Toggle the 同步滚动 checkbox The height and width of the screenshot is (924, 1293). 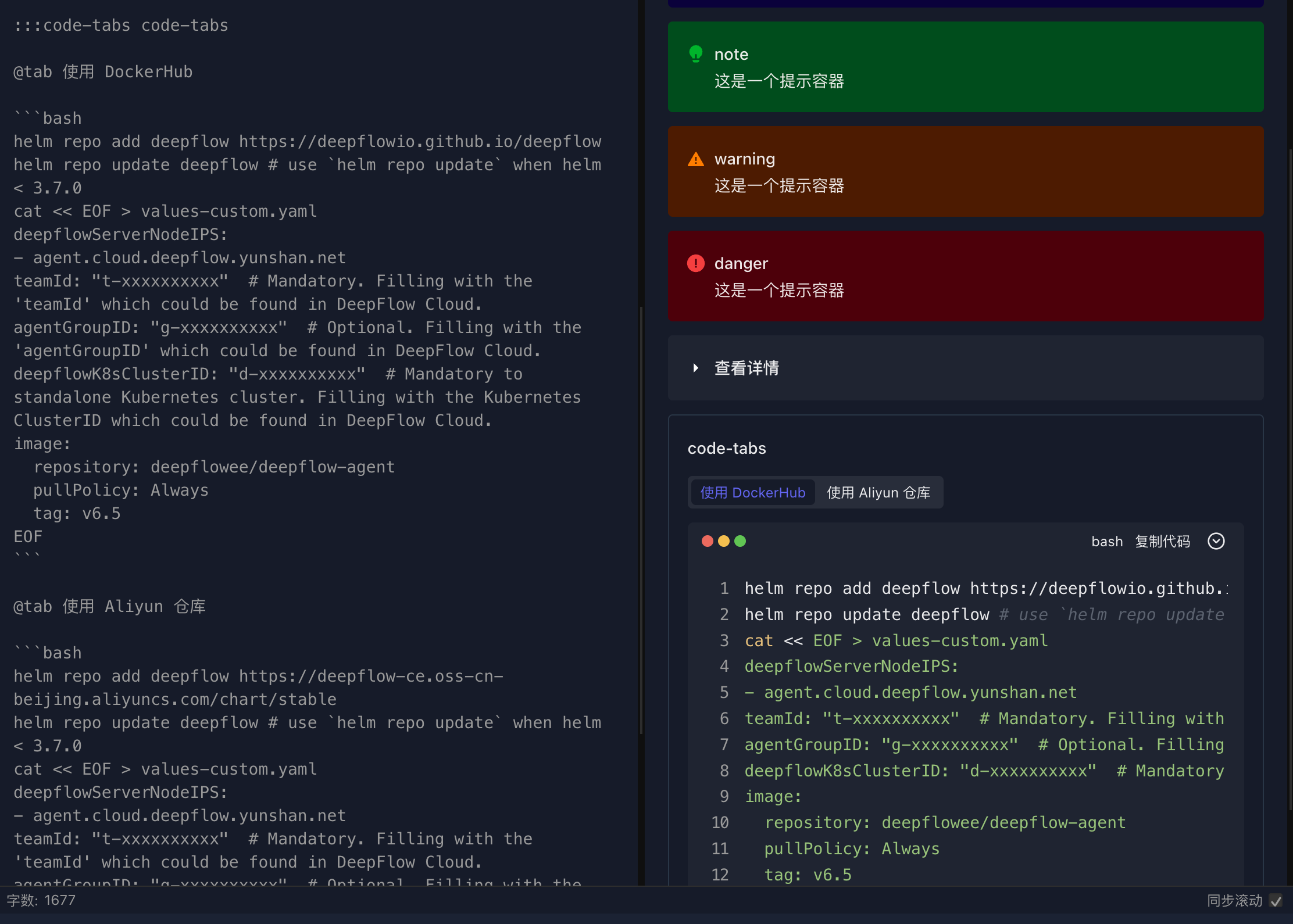[1277, 901]
